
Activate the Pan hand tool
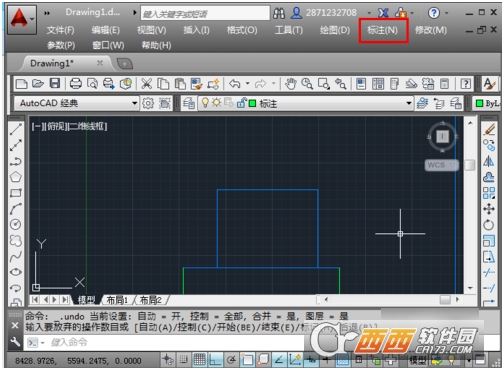point(291,84)
